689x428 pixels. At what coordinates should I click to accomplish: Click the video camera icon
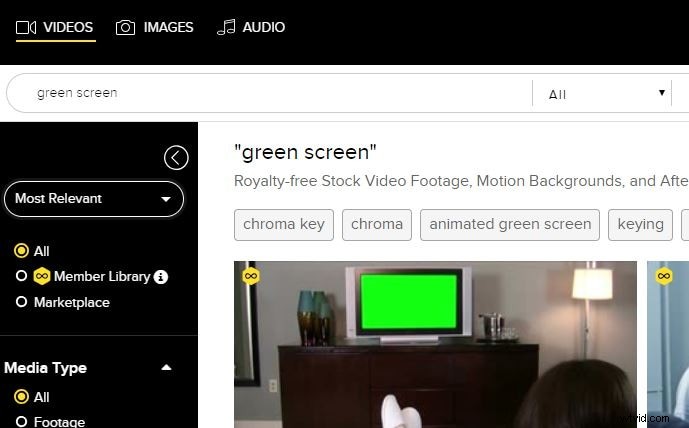point(25,27)
